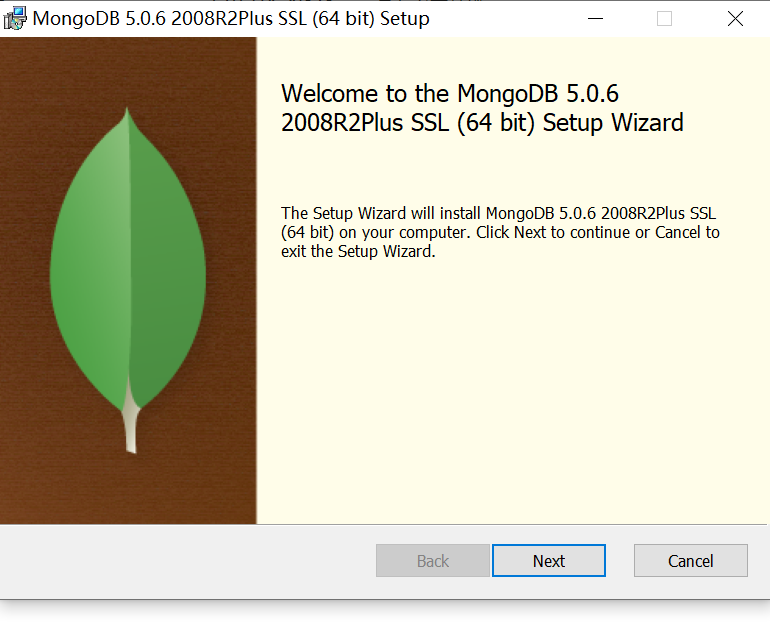Click the window title 'MongoDB 5.0.6 2008R2Plus SSL (64 bit) Setup'
Viewport: 770px width, 640px height.
tap(231, 19)
